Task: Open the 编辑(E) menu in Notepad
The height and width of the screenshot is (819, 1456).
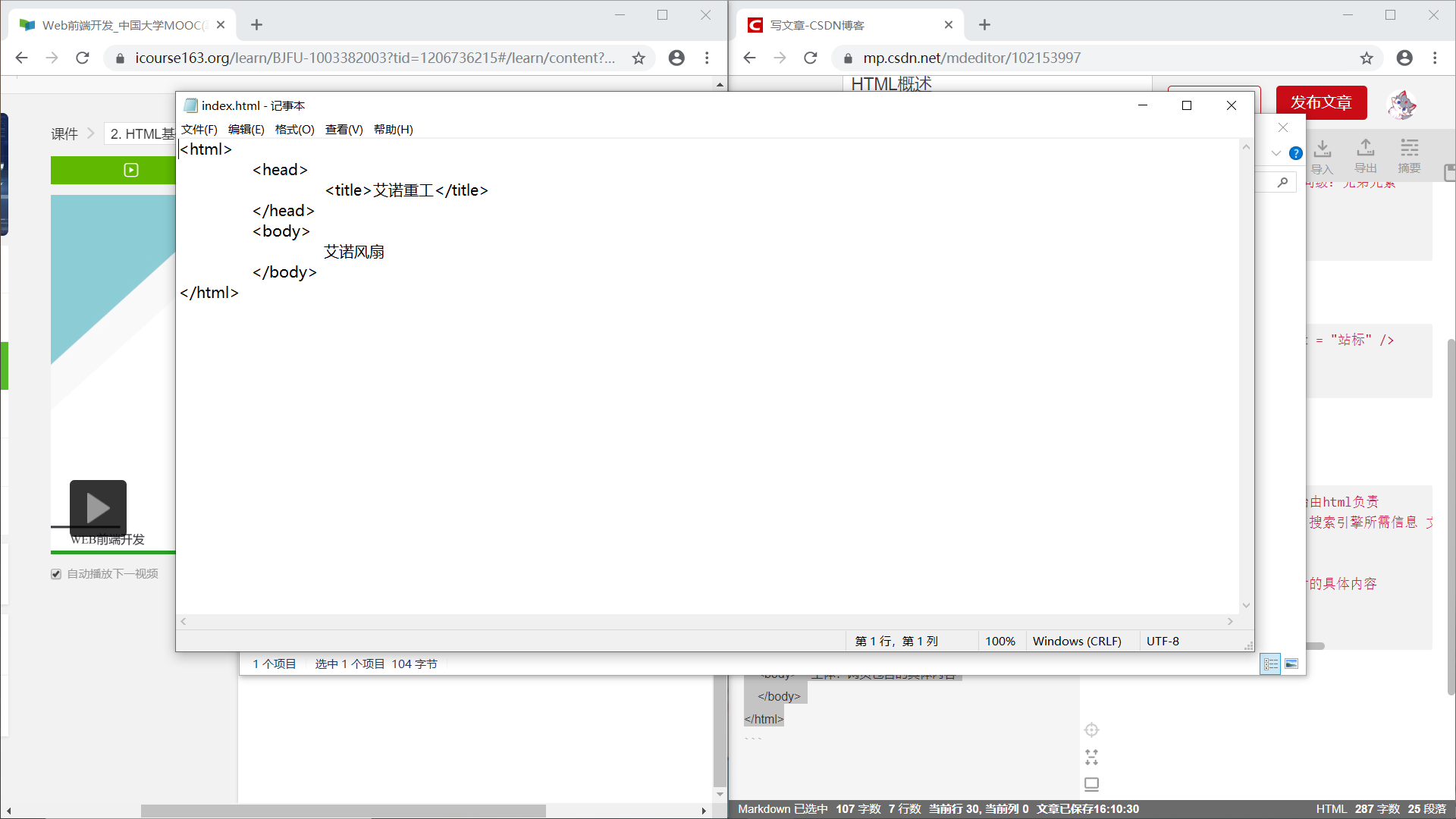Action: pyautogui.click(x=246, y=130)
